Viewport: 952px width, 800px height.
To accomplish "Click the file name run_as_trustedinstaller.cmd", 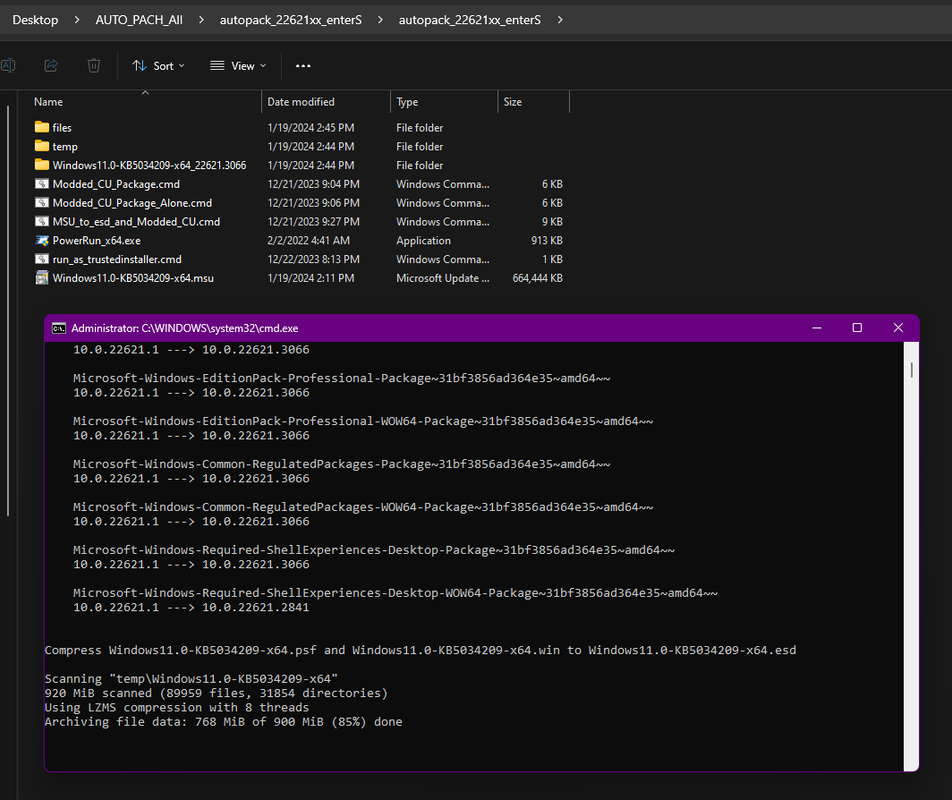I will click(x=117, y=259).
